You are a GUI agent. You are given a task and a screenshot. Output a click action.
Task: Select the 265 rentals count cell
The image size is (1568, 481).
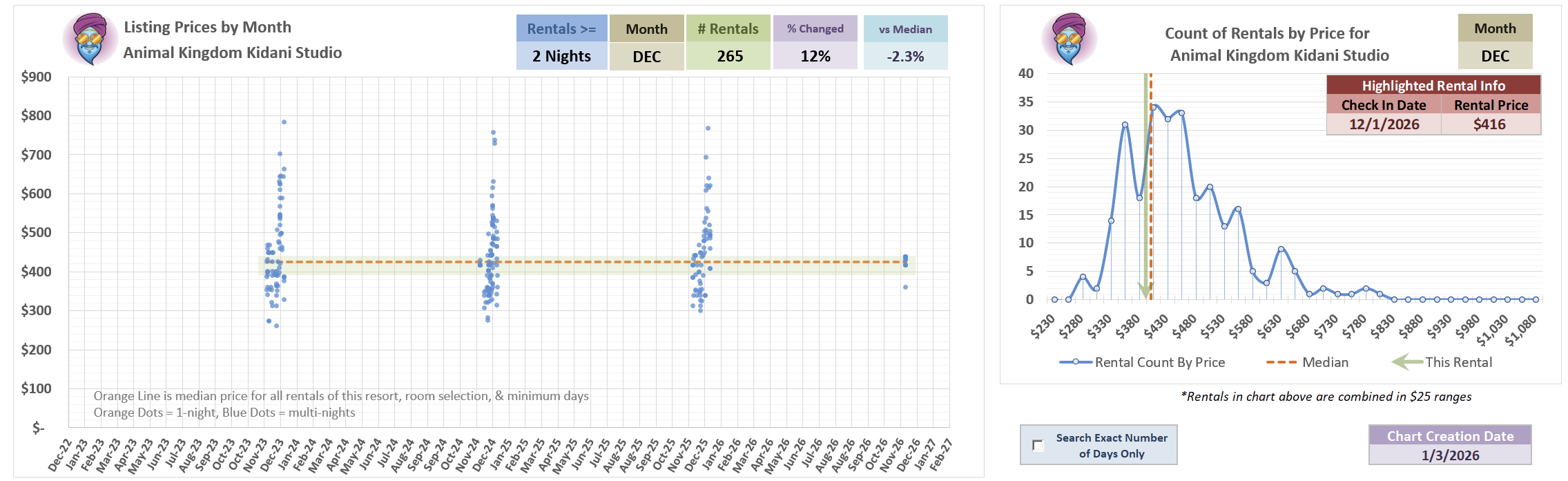[729, 57]
